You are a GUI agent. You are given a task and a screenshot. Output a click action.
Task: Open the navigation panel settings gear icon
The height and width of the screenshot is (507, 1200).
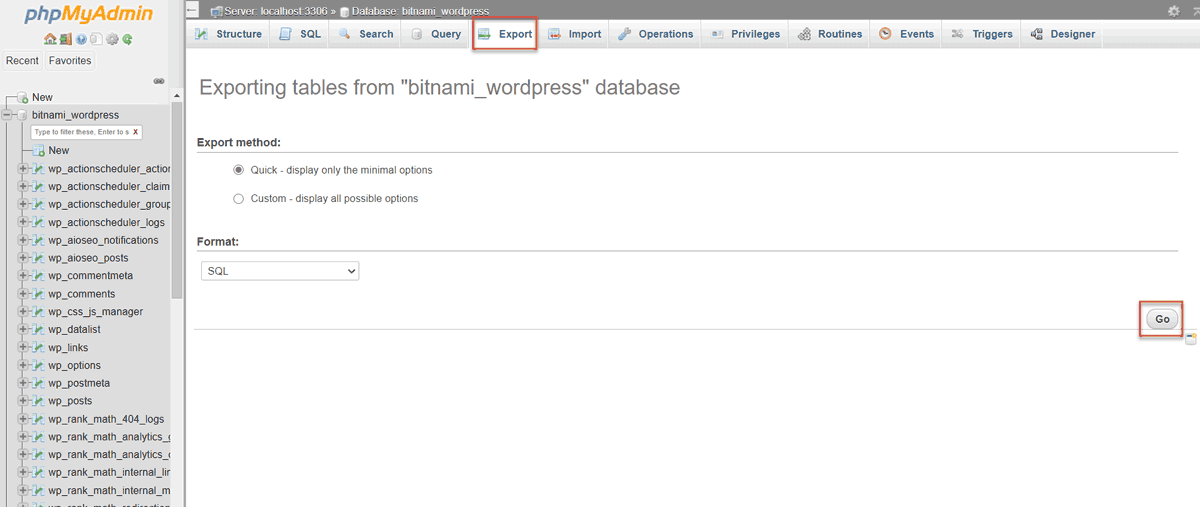tap(112, 40)
